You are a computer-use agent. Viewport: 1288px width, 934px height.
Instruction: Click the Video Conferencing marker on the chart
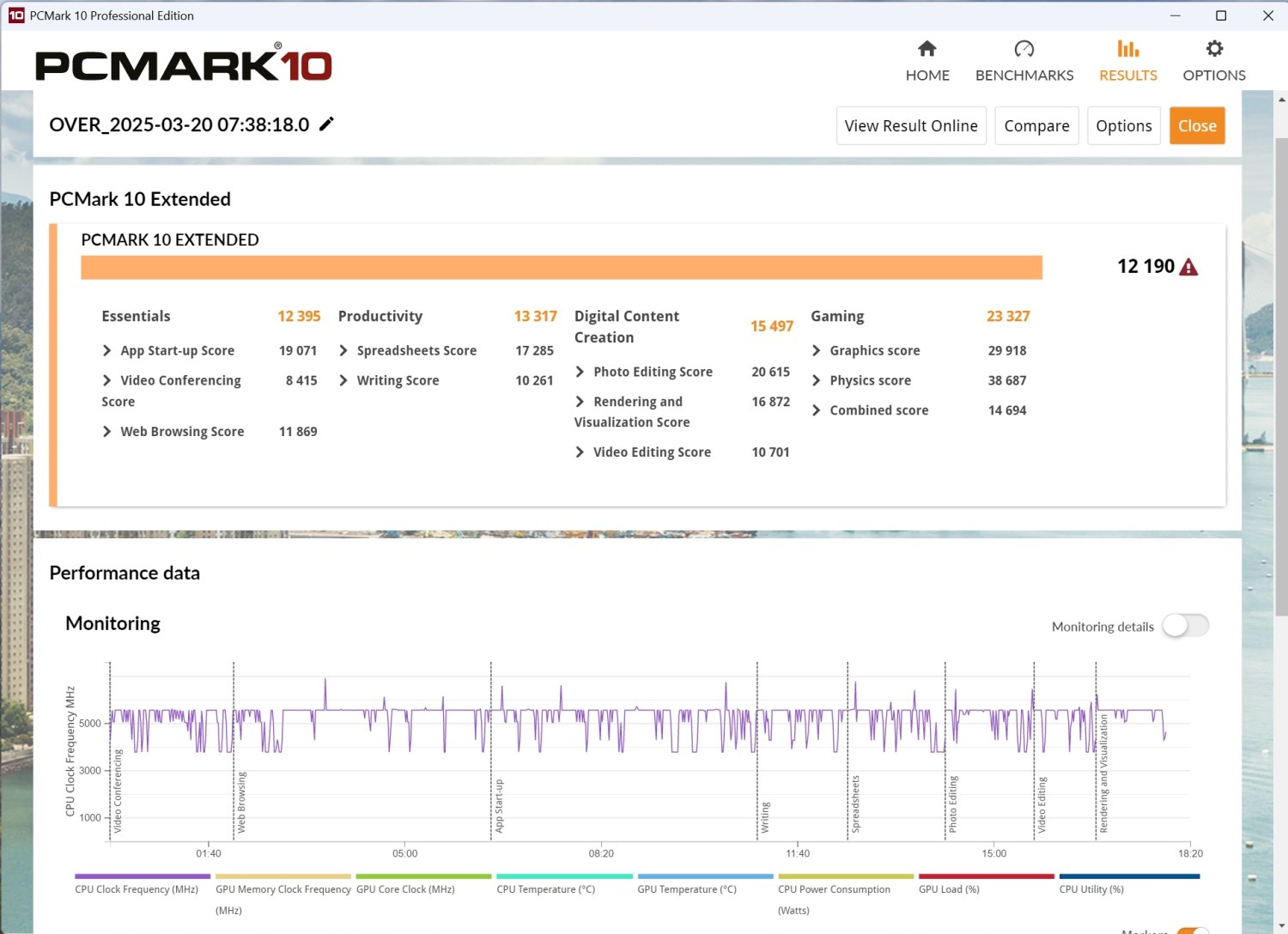coord(118,791)
